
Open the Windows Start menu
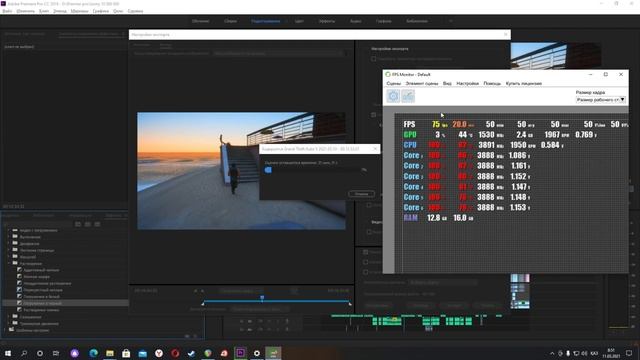[x=7, y=353]
